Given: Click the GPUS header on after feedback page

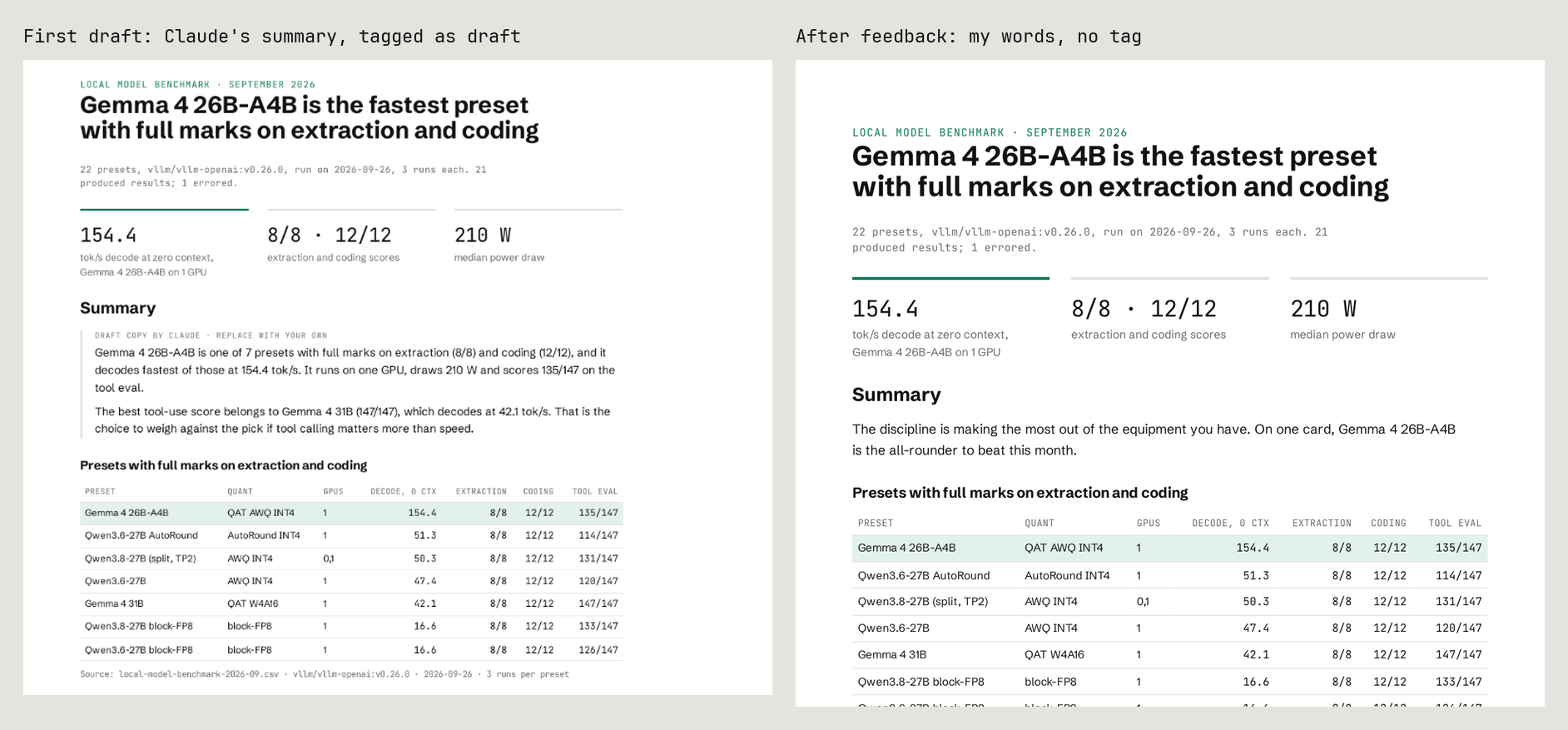Looking at the screenshot, I should [1149, 524].
